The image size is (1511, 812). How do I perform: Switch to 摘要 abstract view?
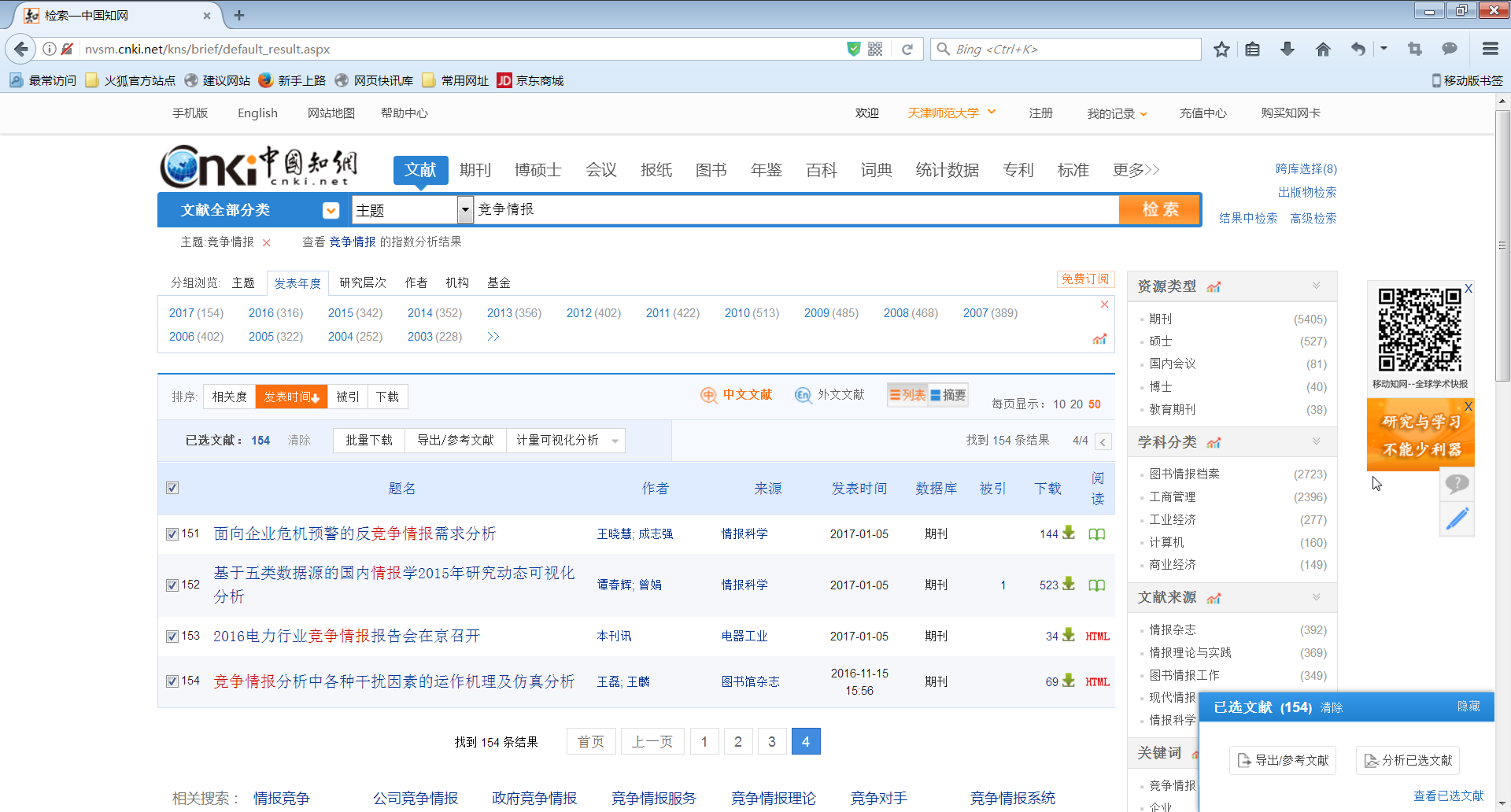(x=948, y=395)
